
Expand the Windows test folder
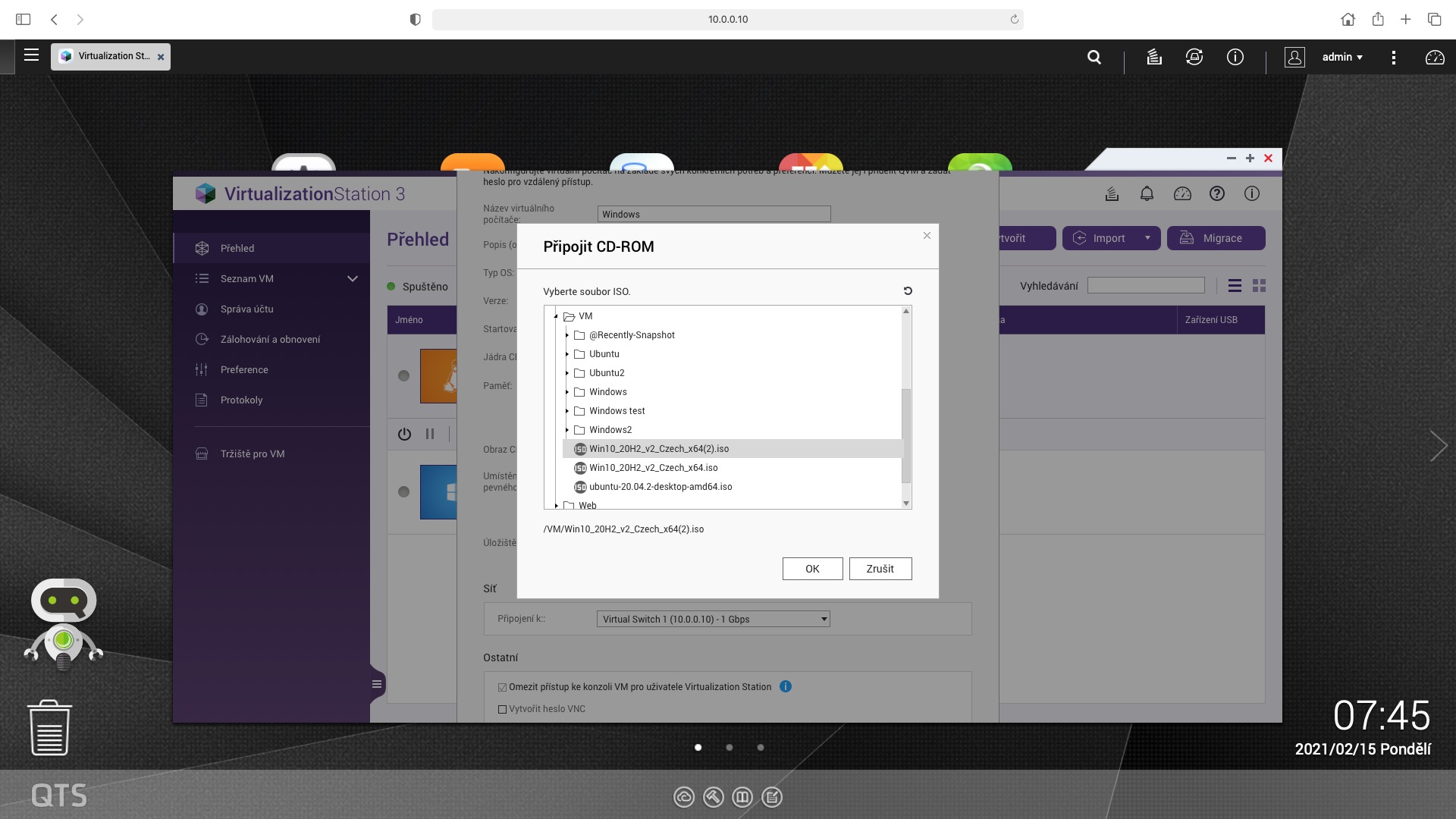566,411
